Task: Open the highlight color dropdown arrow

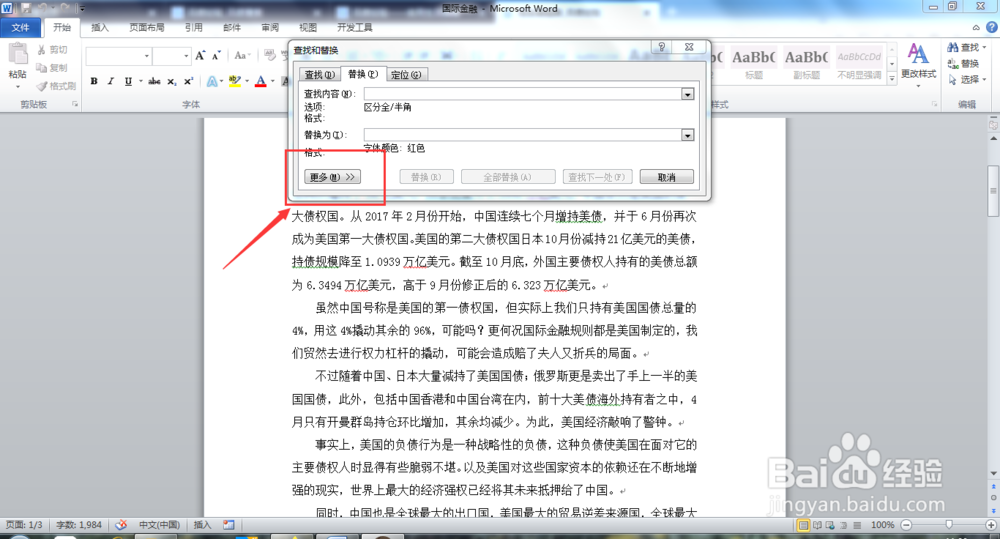Action: point(246,81)
